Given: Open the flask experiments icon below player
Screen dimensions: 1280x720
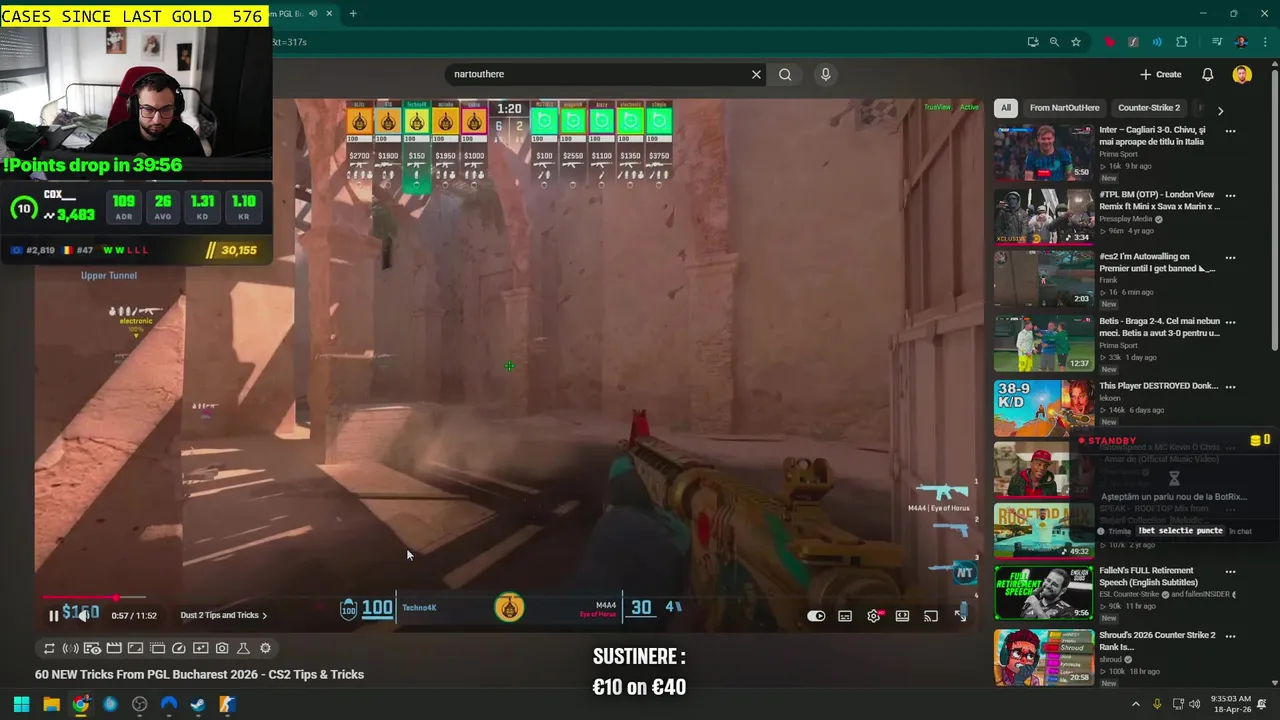Looking at the screenshot, I should (x=243, y=648).
